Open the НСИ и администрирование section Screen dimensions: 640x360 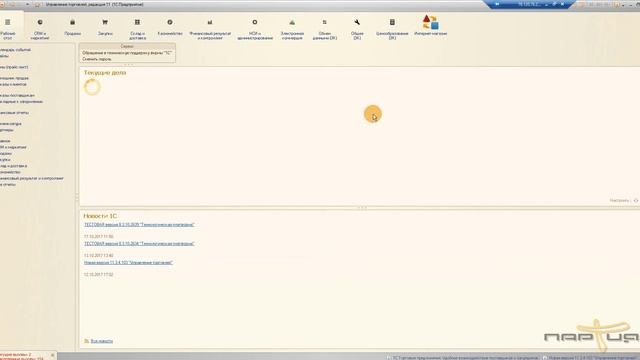coord(255,29)
